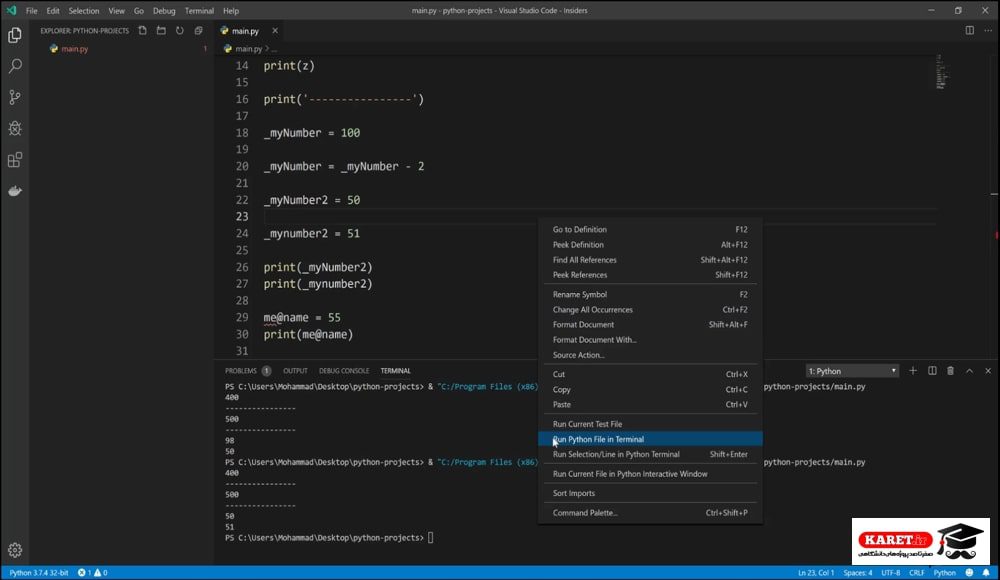
Task: Split the editor to the right
Action: click(x=969, y=31)
